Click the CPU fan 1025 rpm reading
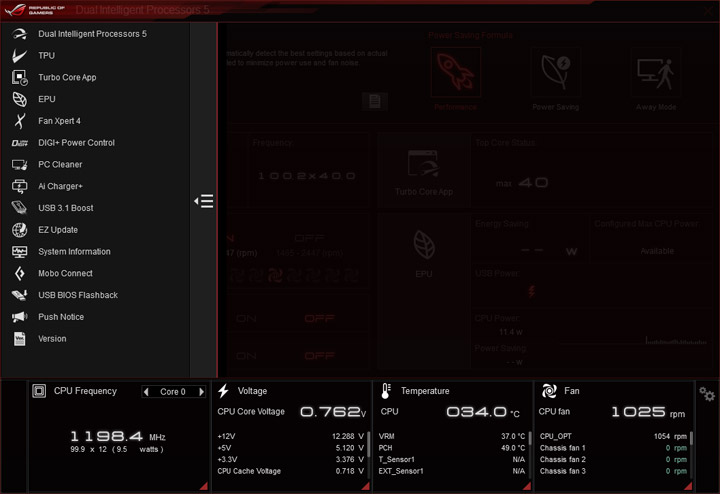Screen dimensions: 720x494 pos(648,412)
